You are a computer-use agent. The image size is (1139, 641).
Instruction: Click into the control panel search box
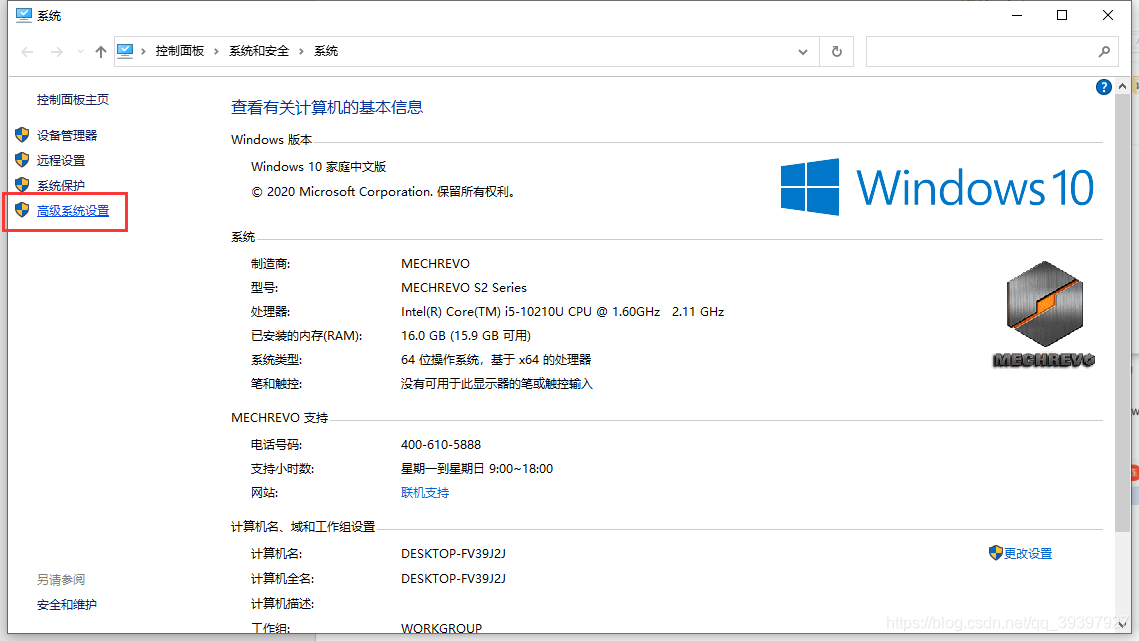(x=992, y=52)
